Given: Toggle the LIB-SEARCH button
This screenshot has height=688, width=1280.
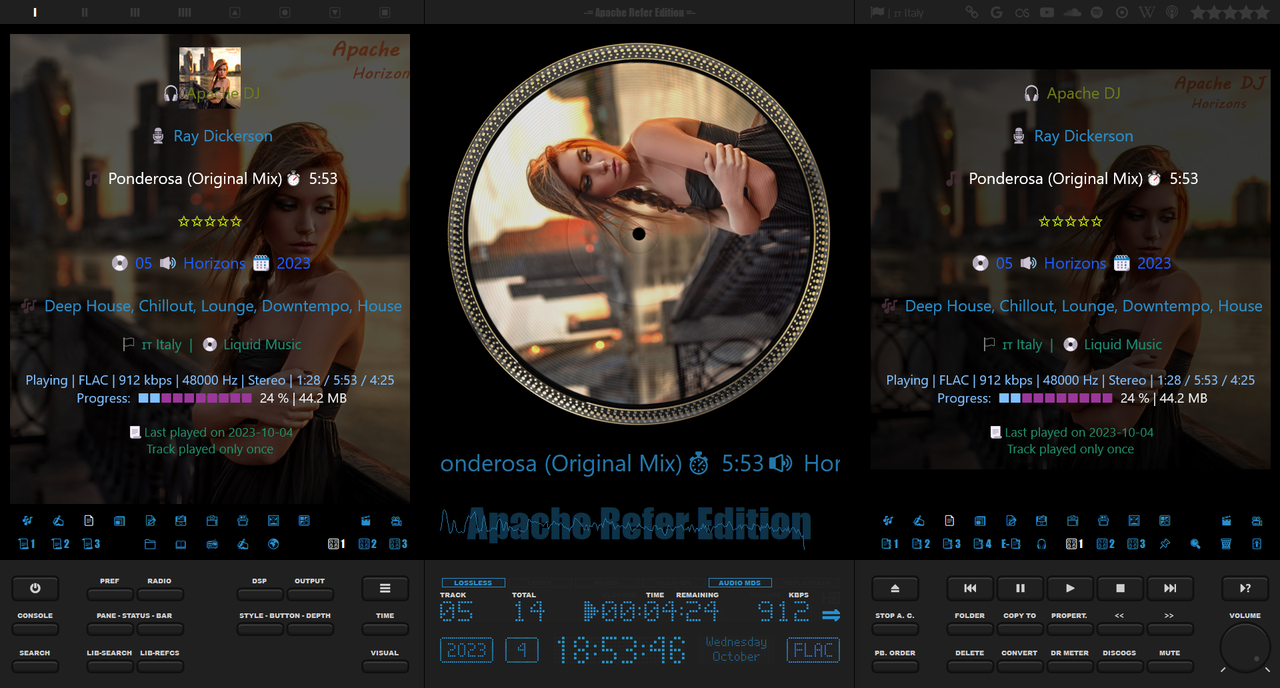Looking at the screenshot, I should coord(110,666).
